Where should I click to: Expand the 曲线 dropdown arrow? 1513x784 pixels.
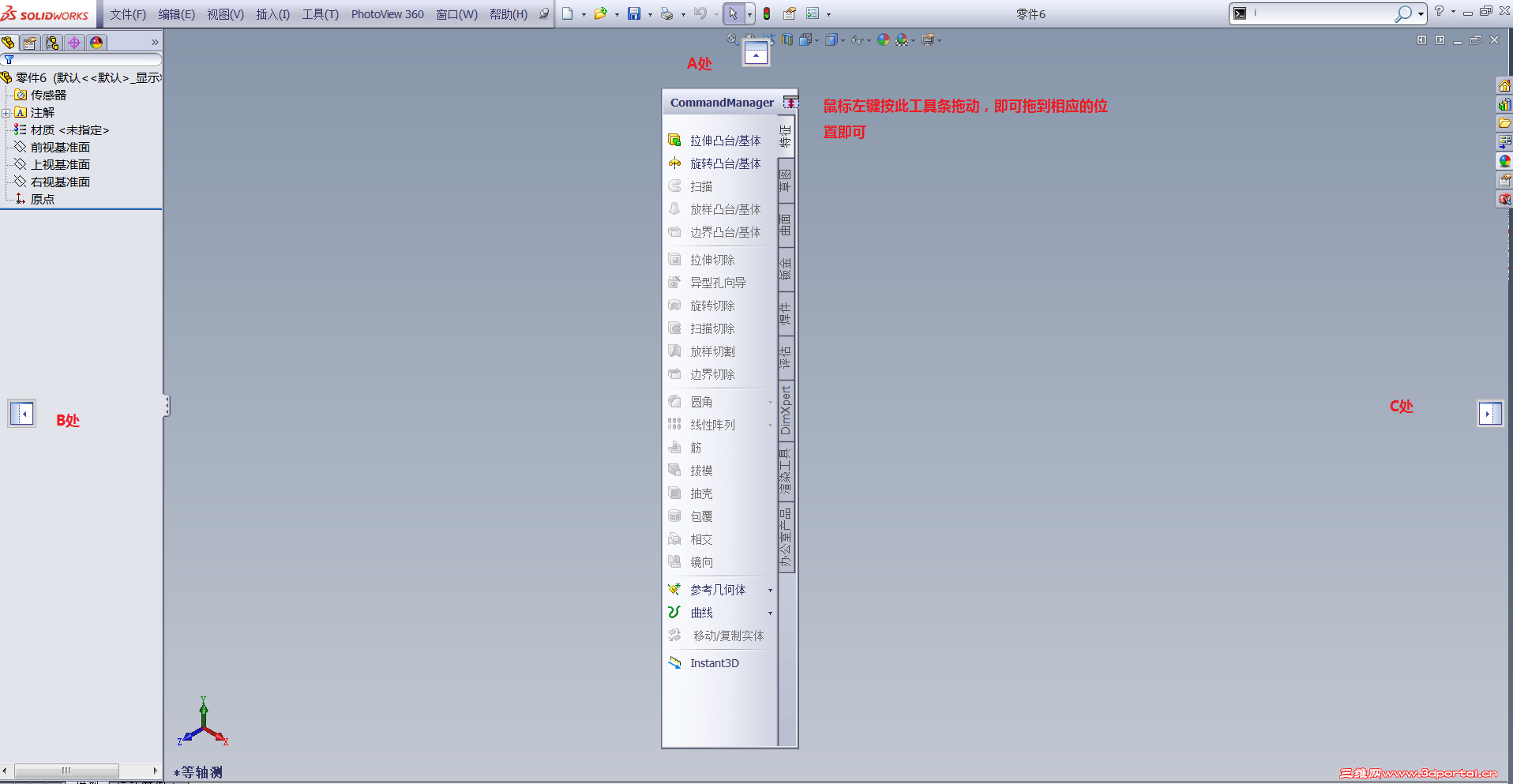(x=771, y=613)
